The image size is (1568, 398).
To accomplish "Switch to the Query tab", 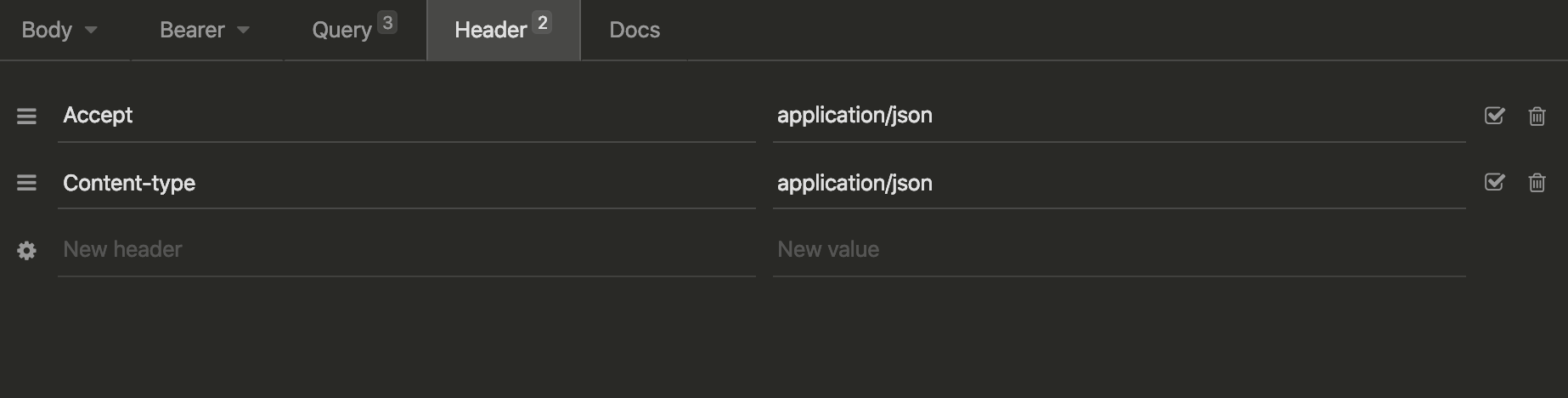I will point(342,31).
